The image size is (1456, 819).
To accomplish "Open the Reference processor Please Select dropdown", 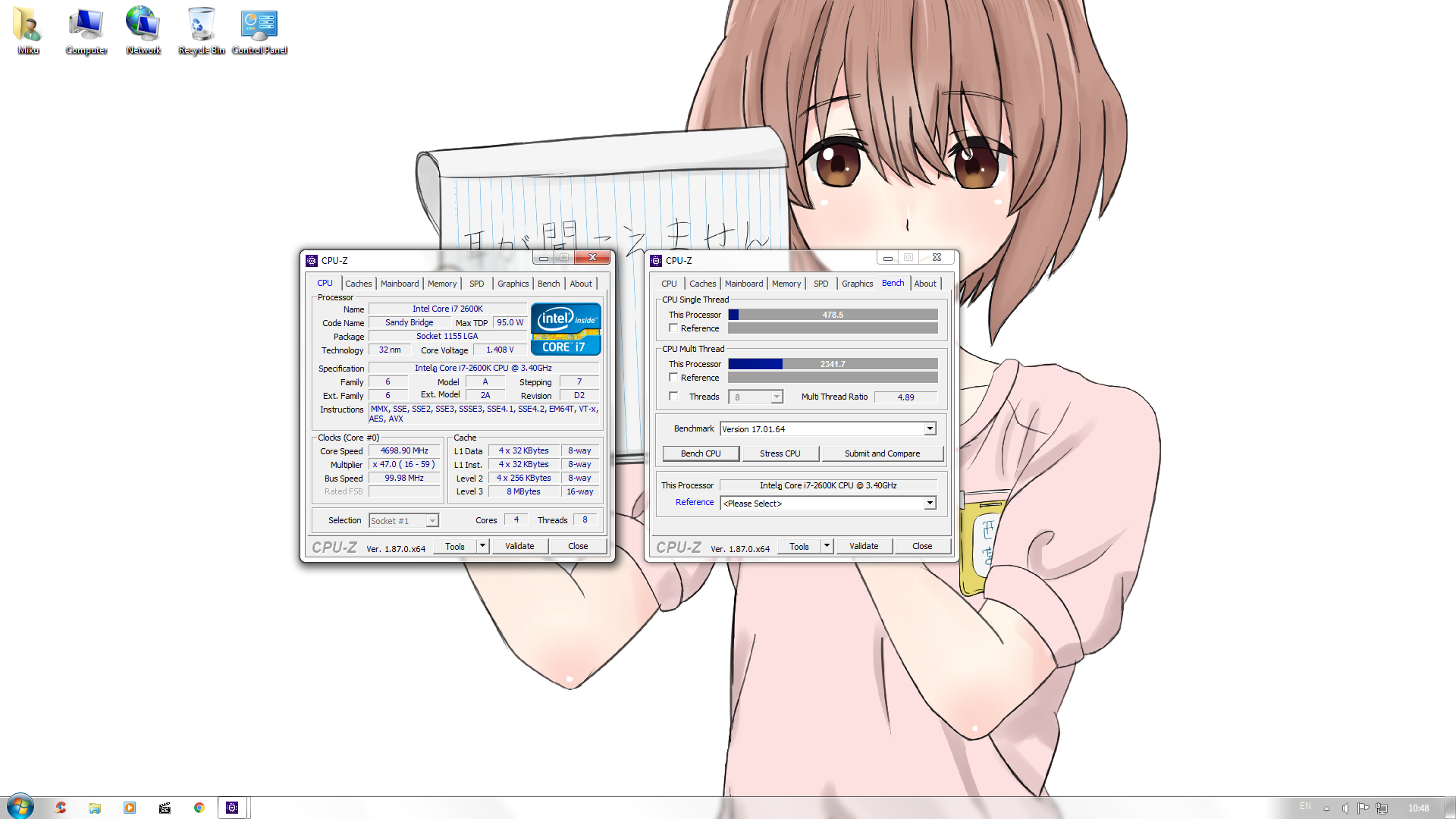I will 930,504.
